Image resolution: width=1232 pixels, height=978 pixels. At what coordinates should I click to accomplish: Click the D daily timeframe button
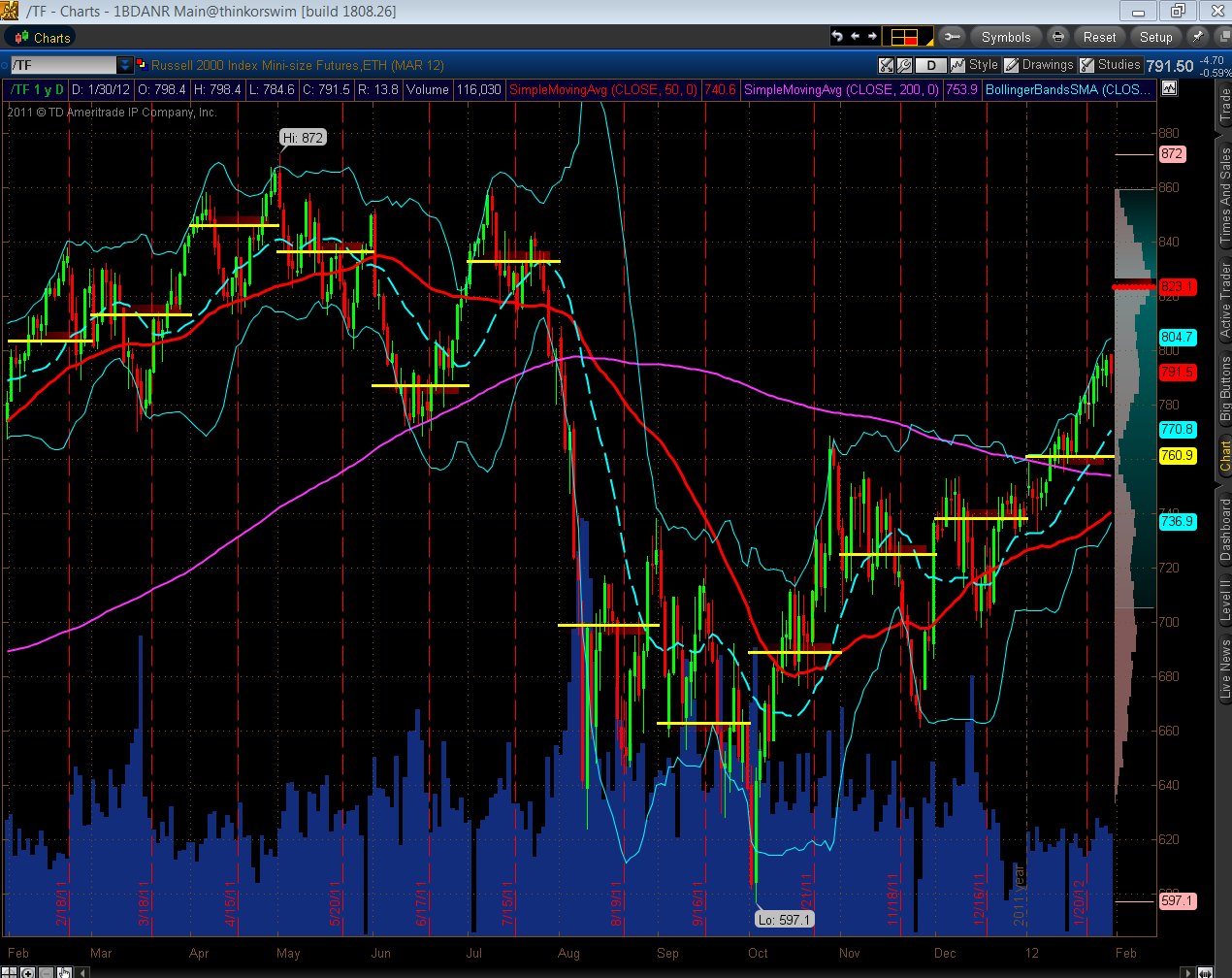[931, 65]
